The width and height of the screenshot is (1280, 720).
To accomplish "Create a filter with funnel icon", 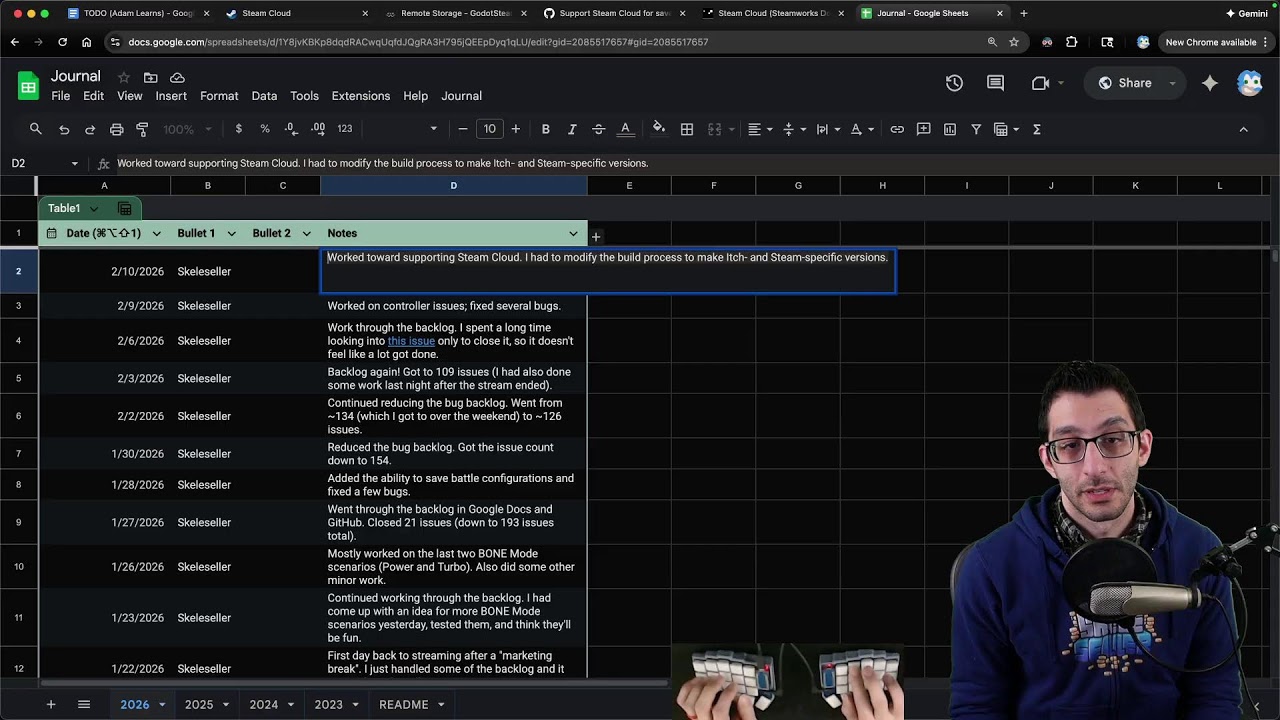I will [976, 129].
